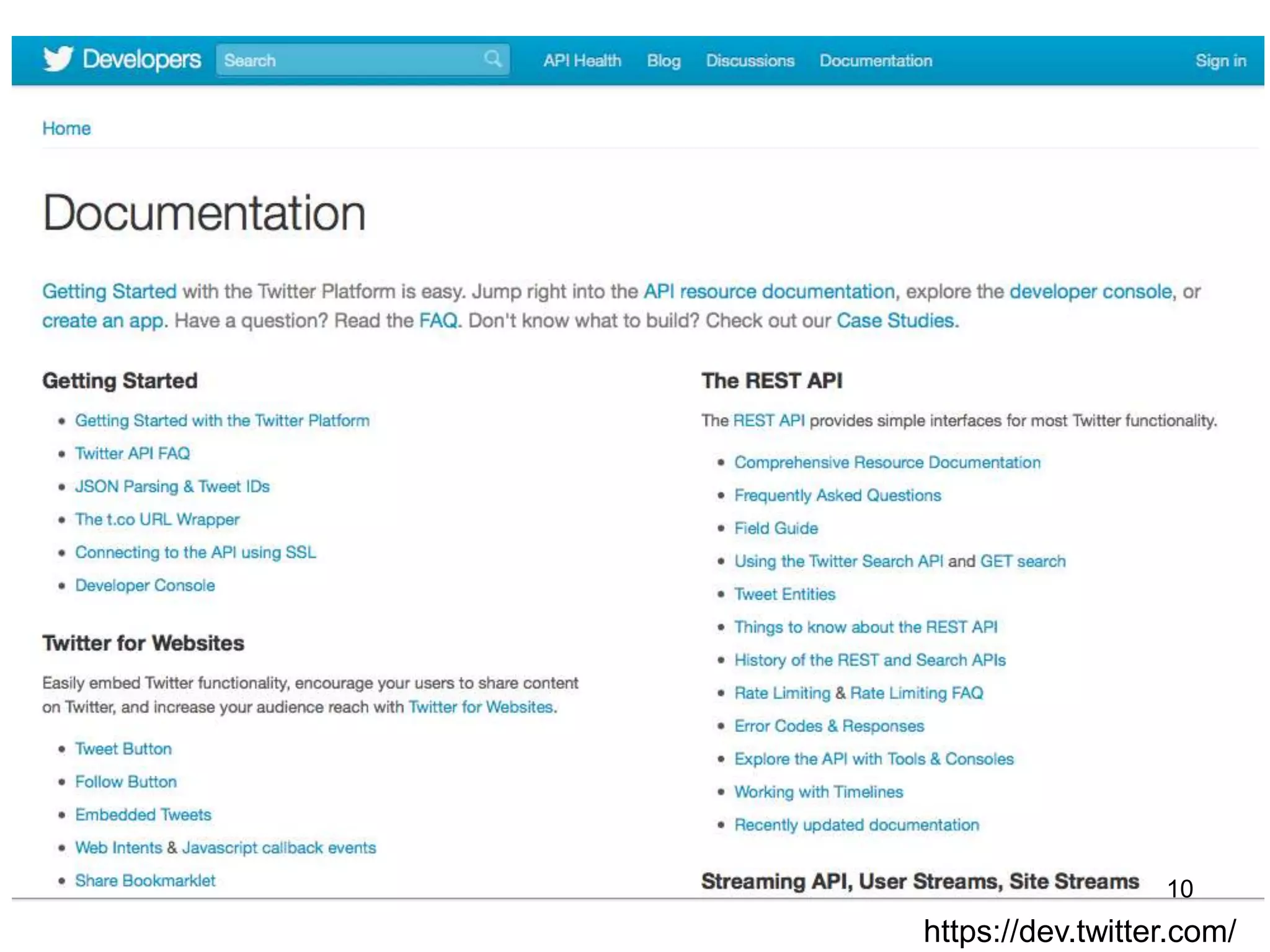Open JSON Parsing & Tweet IDs

[172, 487]
